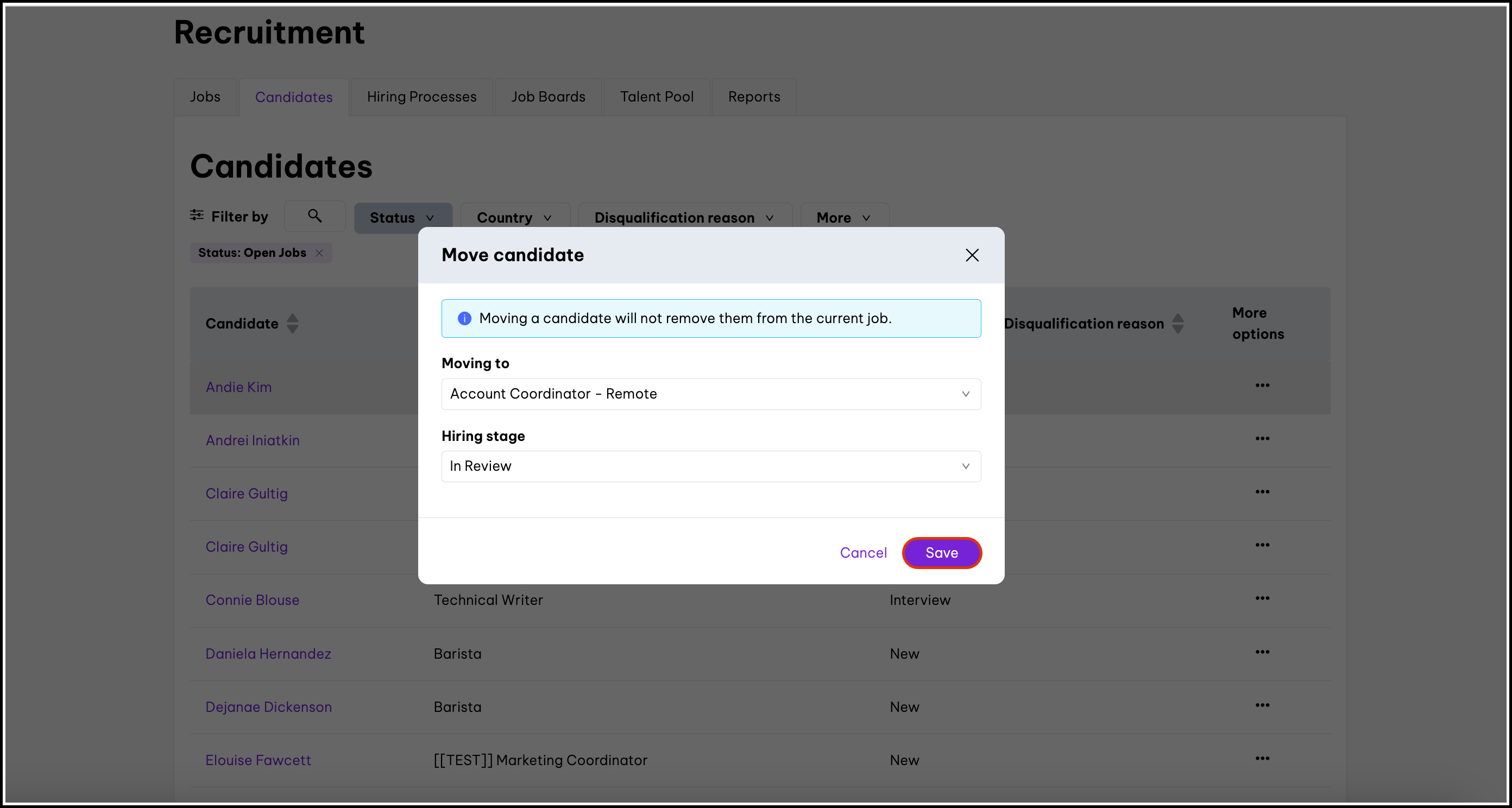Open Dejanae Dickenson candidate profile
This screenshot has height=808, width=1512.
[268, 706]
